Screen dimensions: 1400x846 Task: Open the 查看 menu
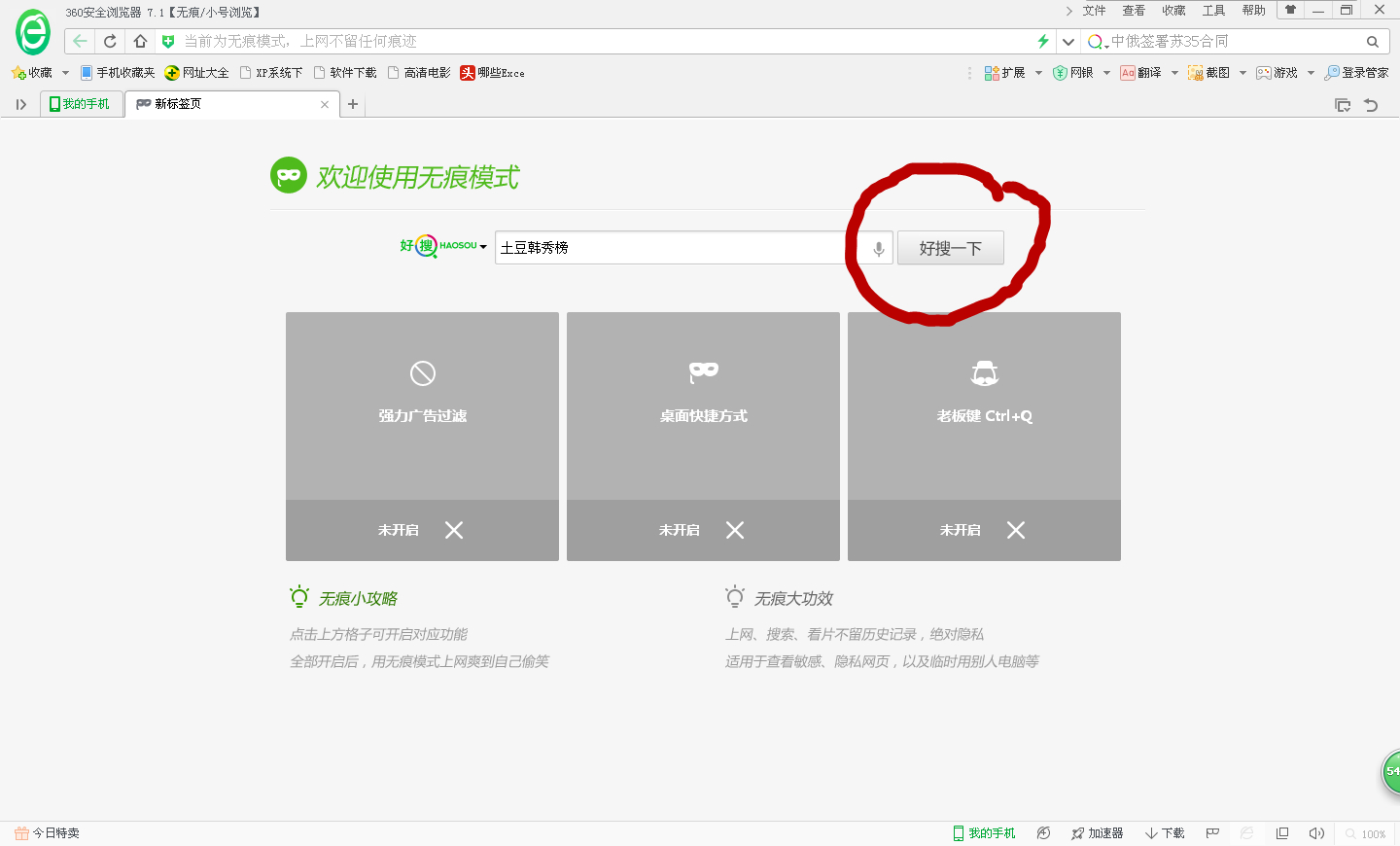click(1134, 11)
